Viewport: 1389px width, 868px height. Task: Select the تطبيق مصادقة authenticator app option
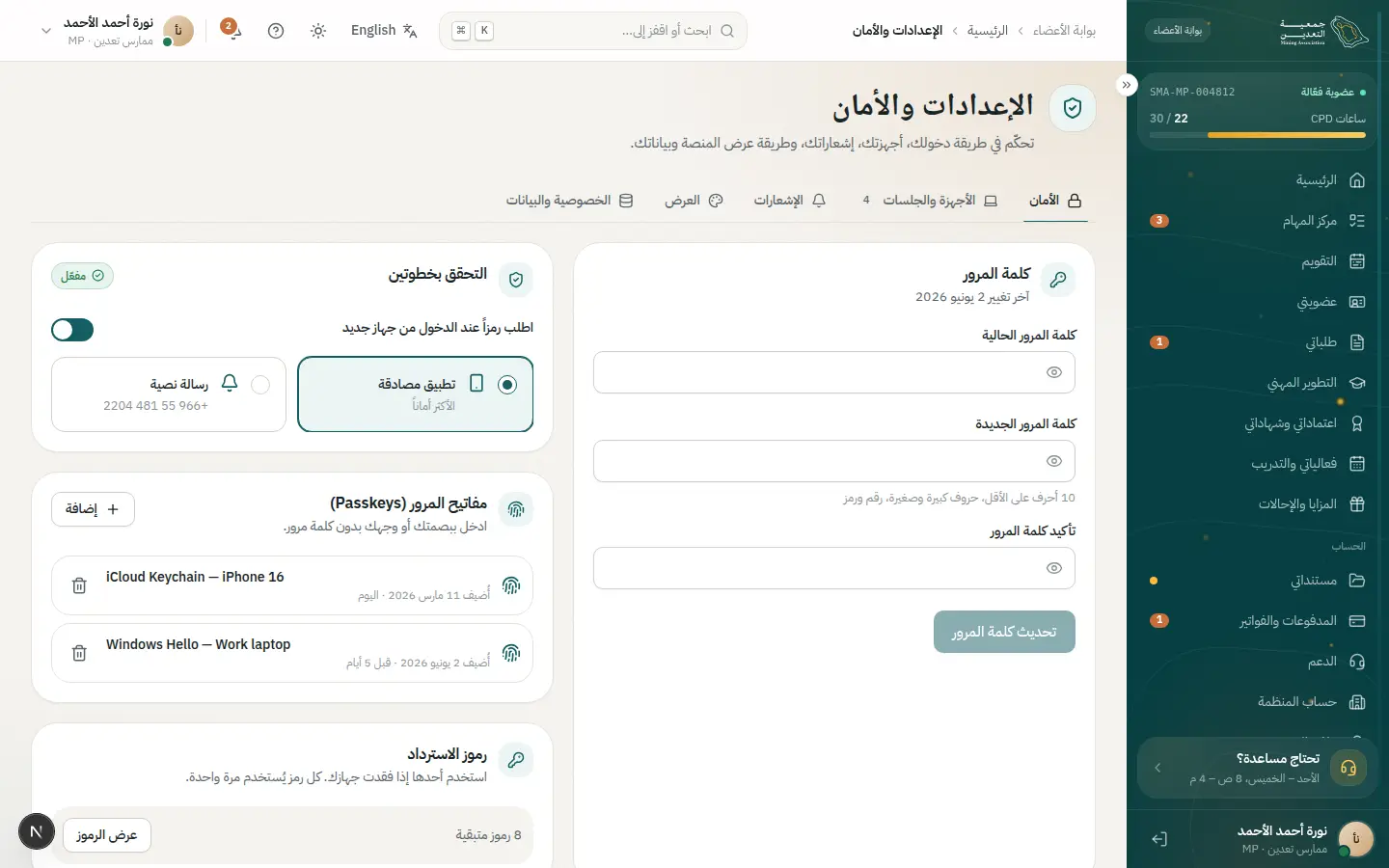[x=416, y=394]
